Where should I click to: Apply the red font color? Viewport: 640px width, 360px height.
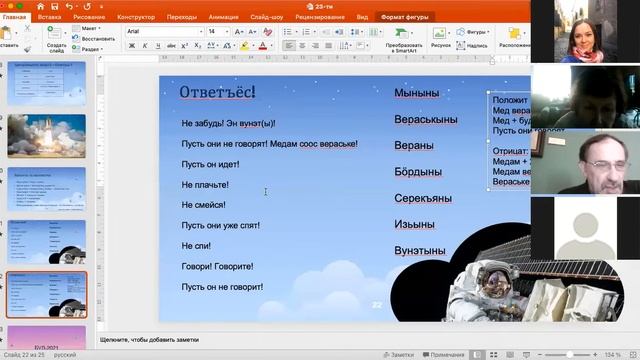(263, 46)
